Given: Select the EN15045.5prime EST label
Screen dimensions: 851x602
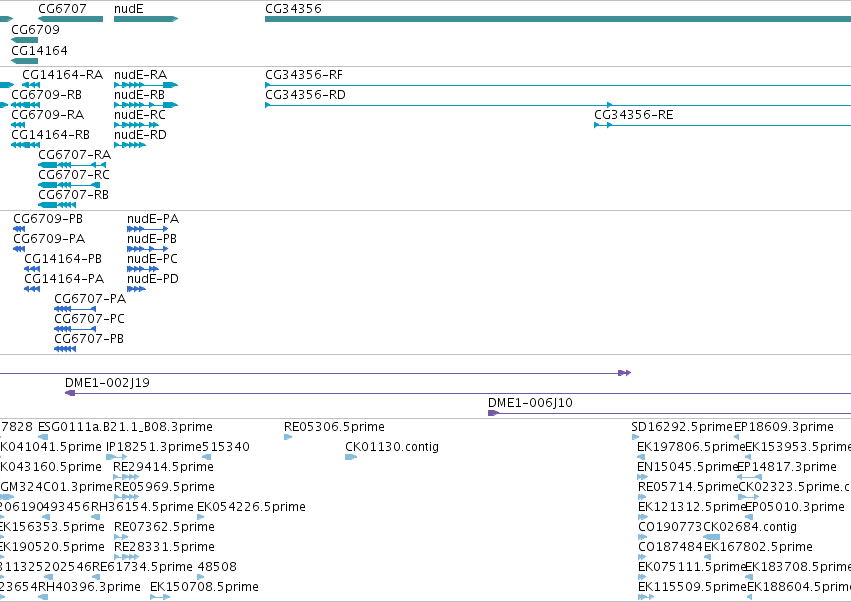Looking at the screenshot, I should [687, 467].
